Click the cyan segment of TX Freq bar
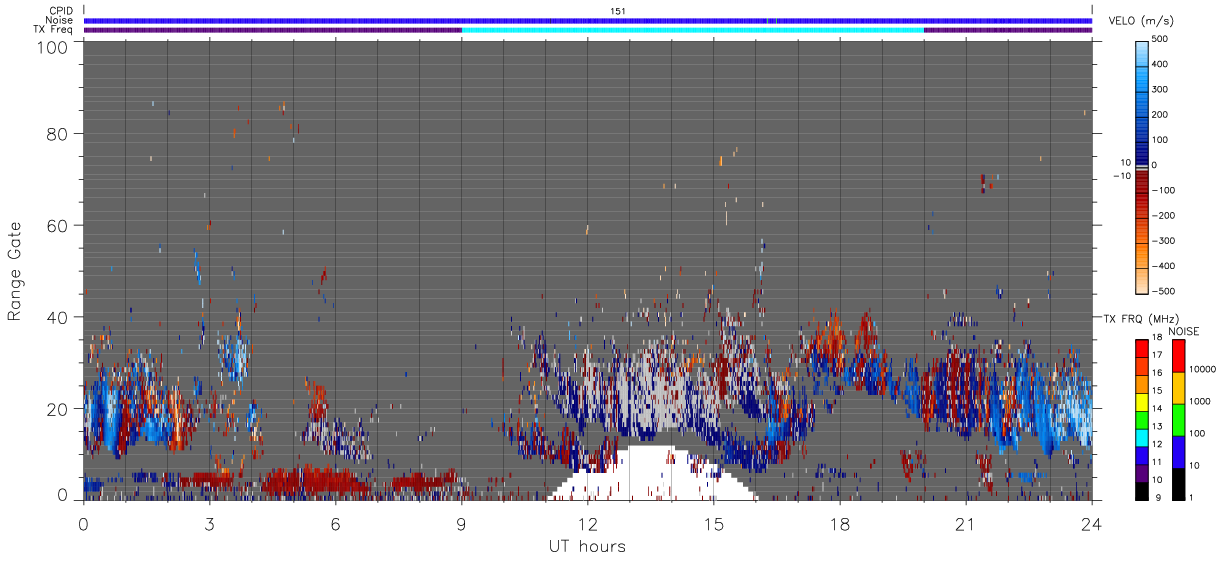The height and width of the screenshot is (567, 1228). 692,30
